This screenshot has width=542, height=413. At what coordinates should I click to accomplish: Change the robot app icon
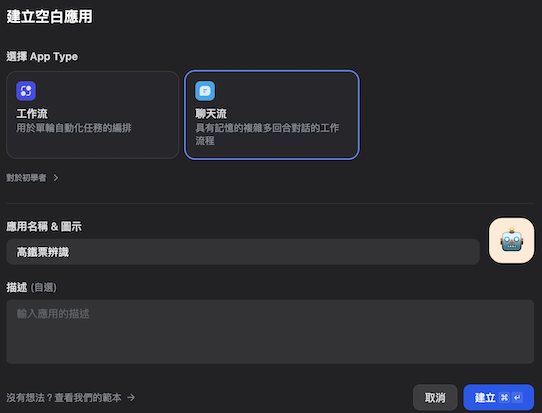(x=512, y=240)
